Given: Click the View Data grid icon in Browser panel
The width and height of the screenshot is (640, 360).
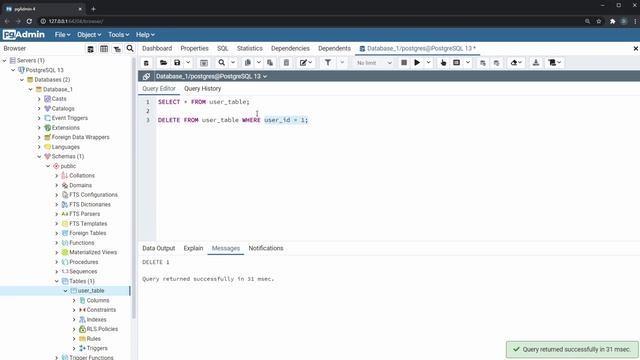Looking at the screenshot, I should [x=104, y=49].
